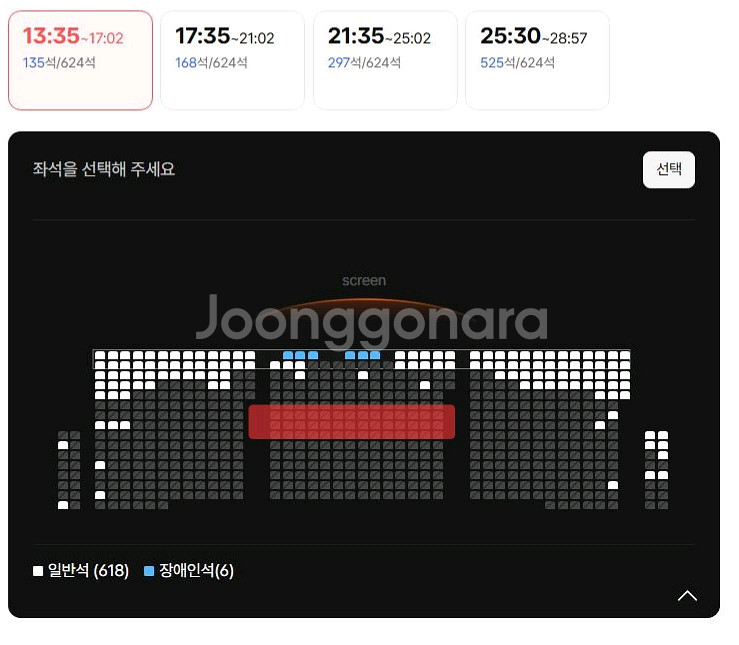This screenshot has height=645, width=739.
Task: Select the first blue accessible seat
Action: [x=288, y=355]
